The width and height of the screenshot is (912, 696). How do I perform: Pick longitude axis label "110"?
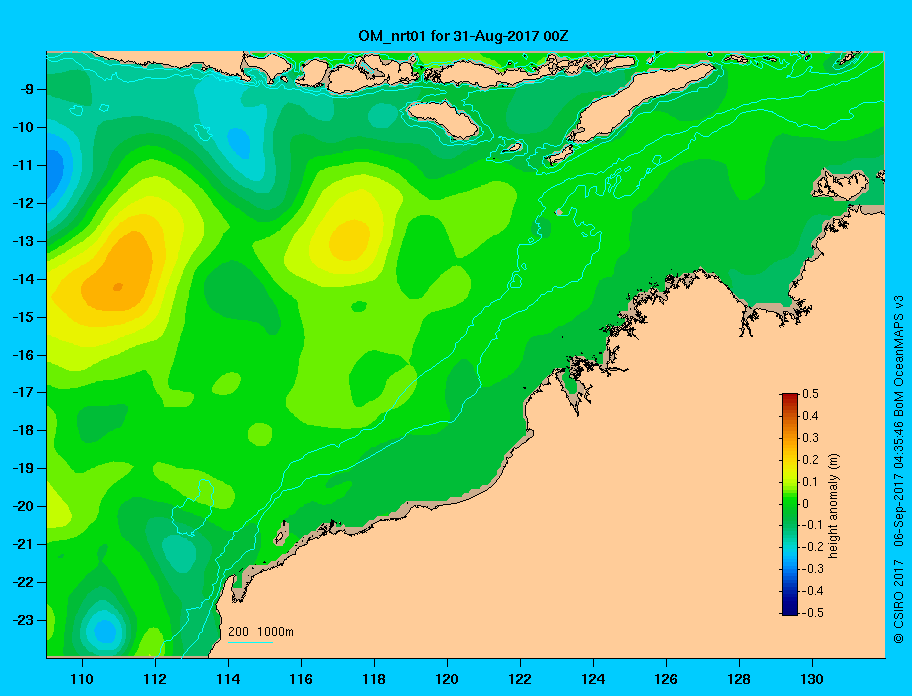(x=82, y=679)
